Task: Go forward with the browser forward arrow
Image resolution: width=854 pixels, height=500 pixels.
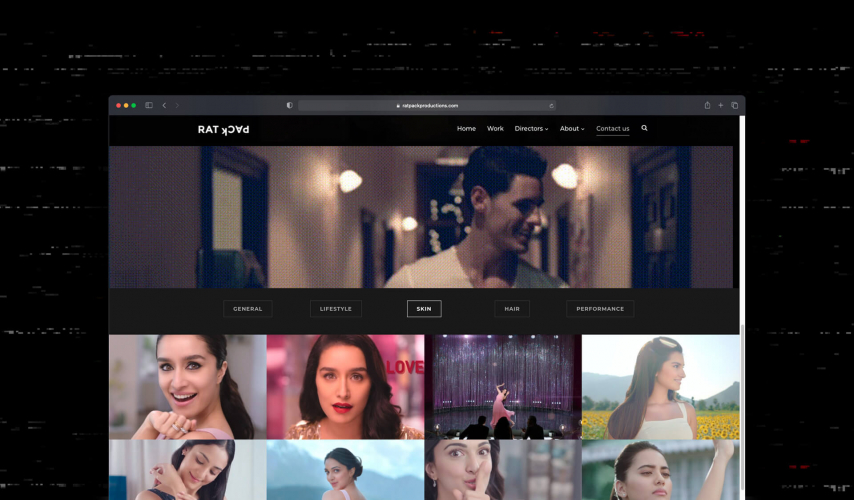Action: pos(177,105)
